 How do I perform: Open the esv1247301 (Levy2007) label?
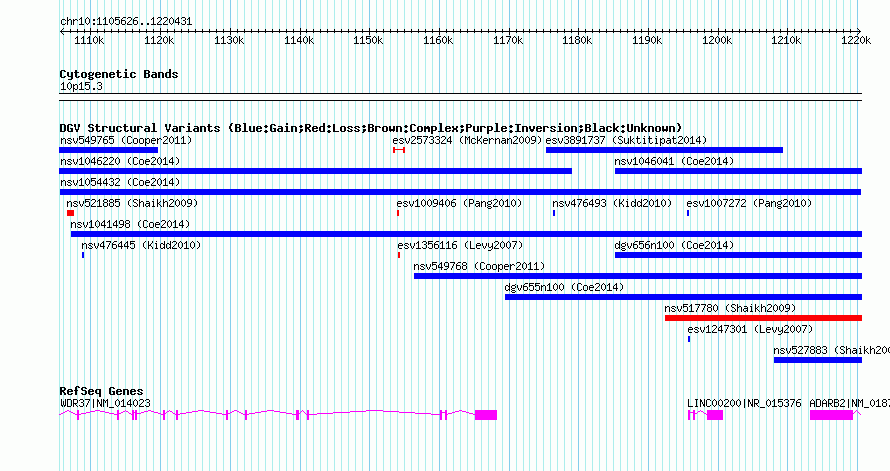(750, 329)
